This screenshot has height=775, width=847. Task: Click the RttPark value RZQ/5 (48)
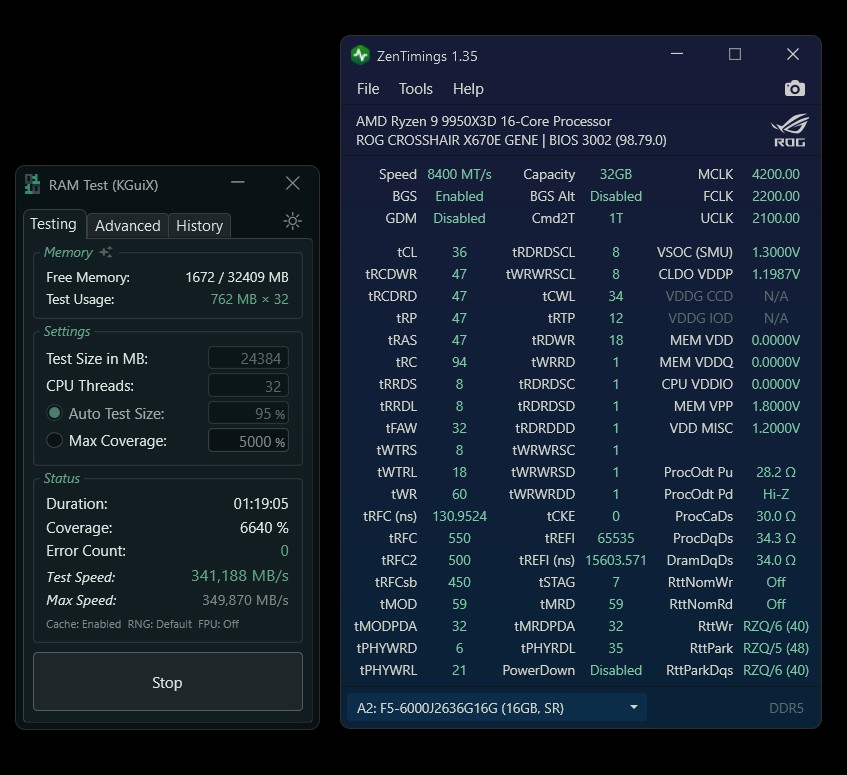point(775,648)
